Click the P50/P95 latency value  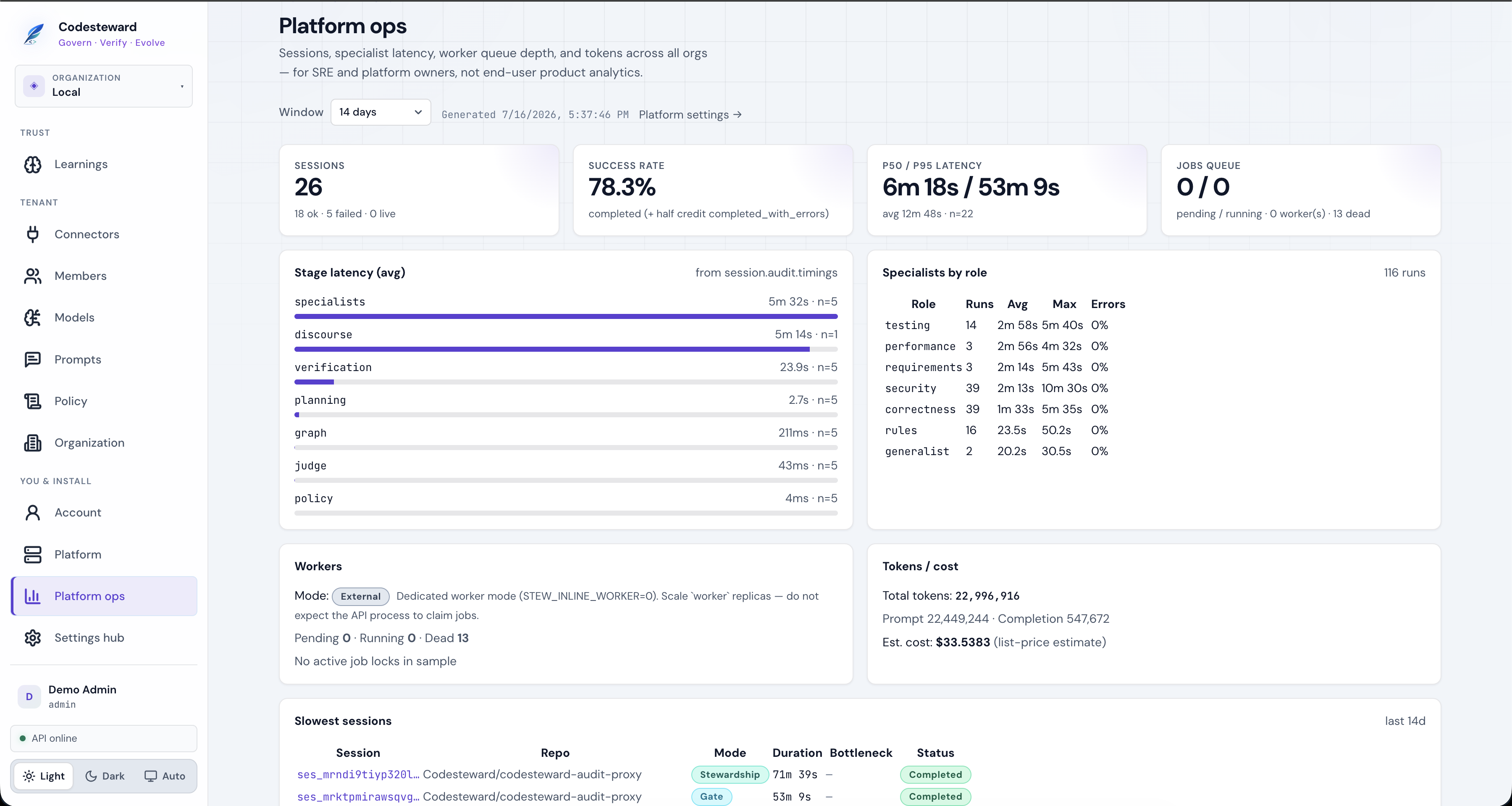click(971, 187)
